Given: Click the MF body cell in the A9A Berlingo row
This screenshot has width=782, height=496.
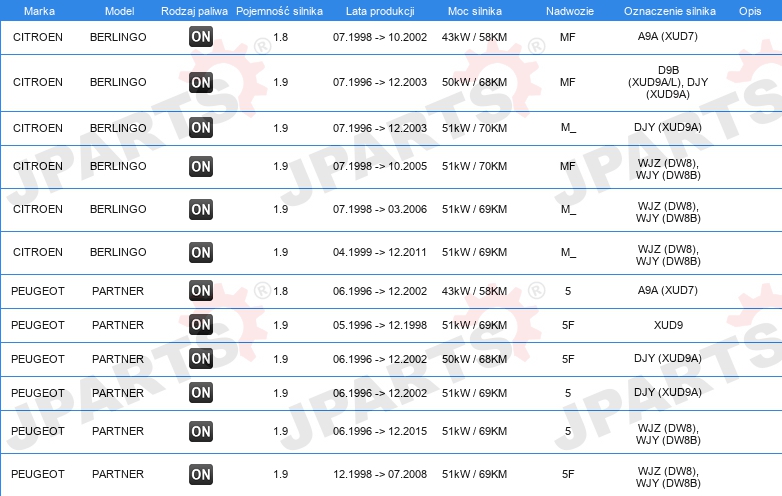Looking at the screenshot, I should coord(568,37).
